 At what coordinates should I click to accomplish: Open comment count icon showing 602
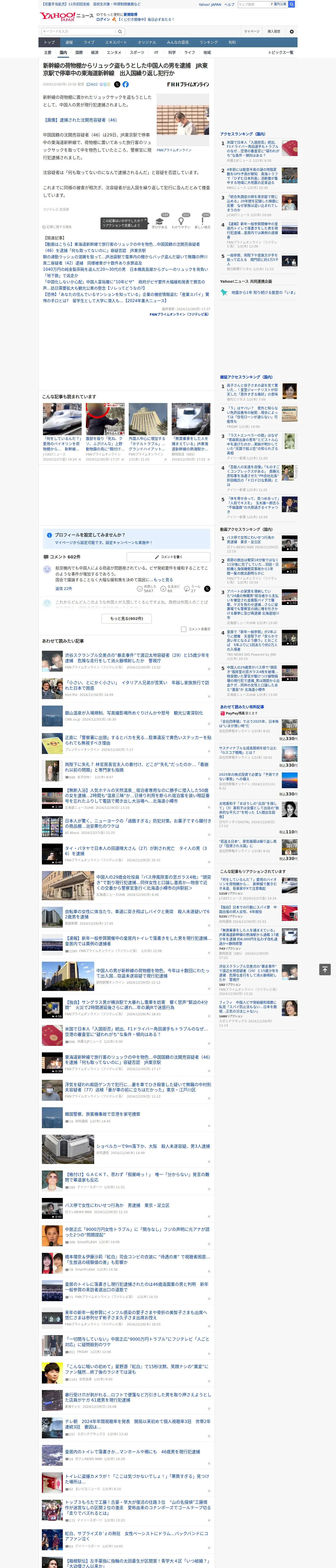coord(92,85)
